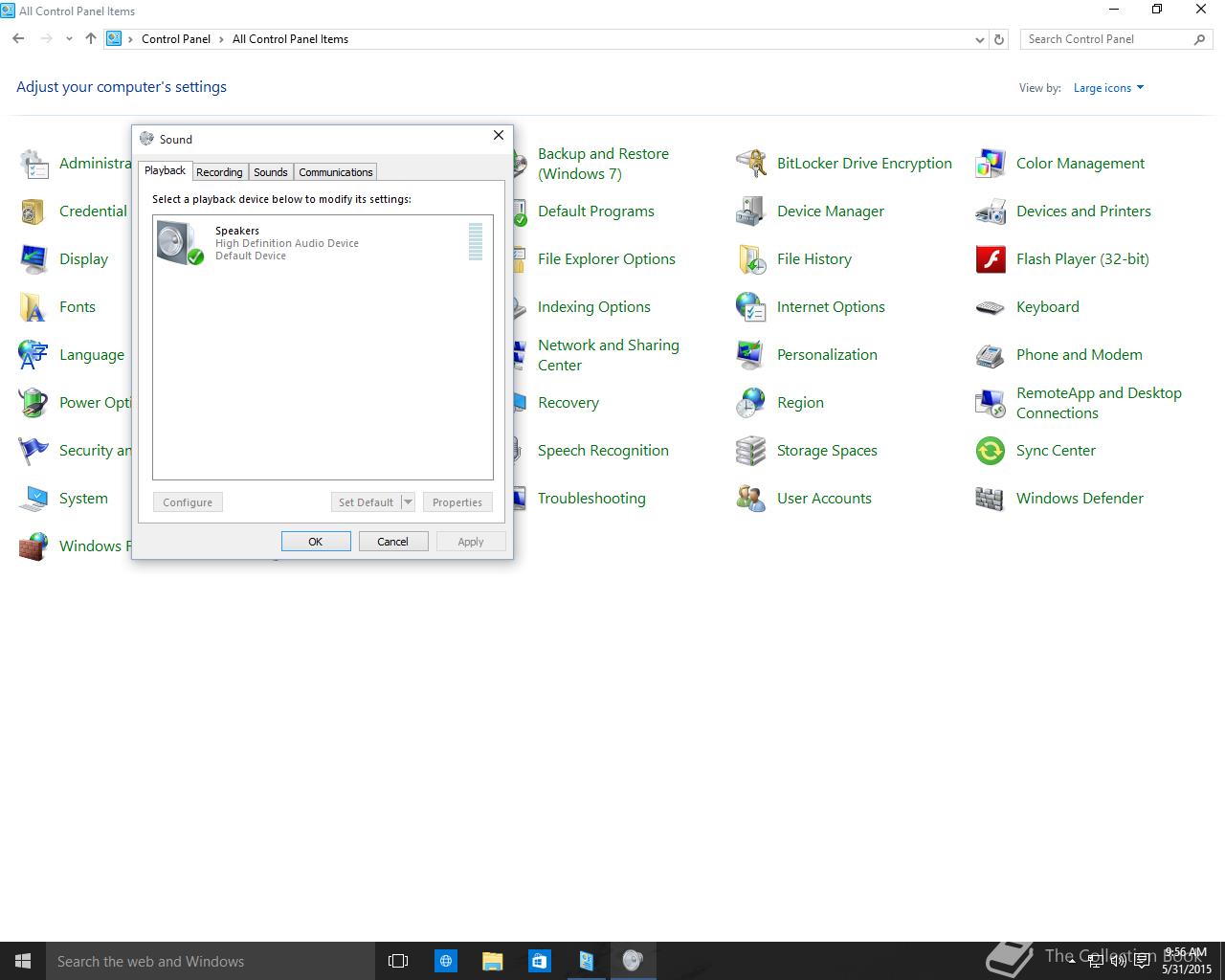Close the Sound dialog window
1225x980 pixels.
498,135
